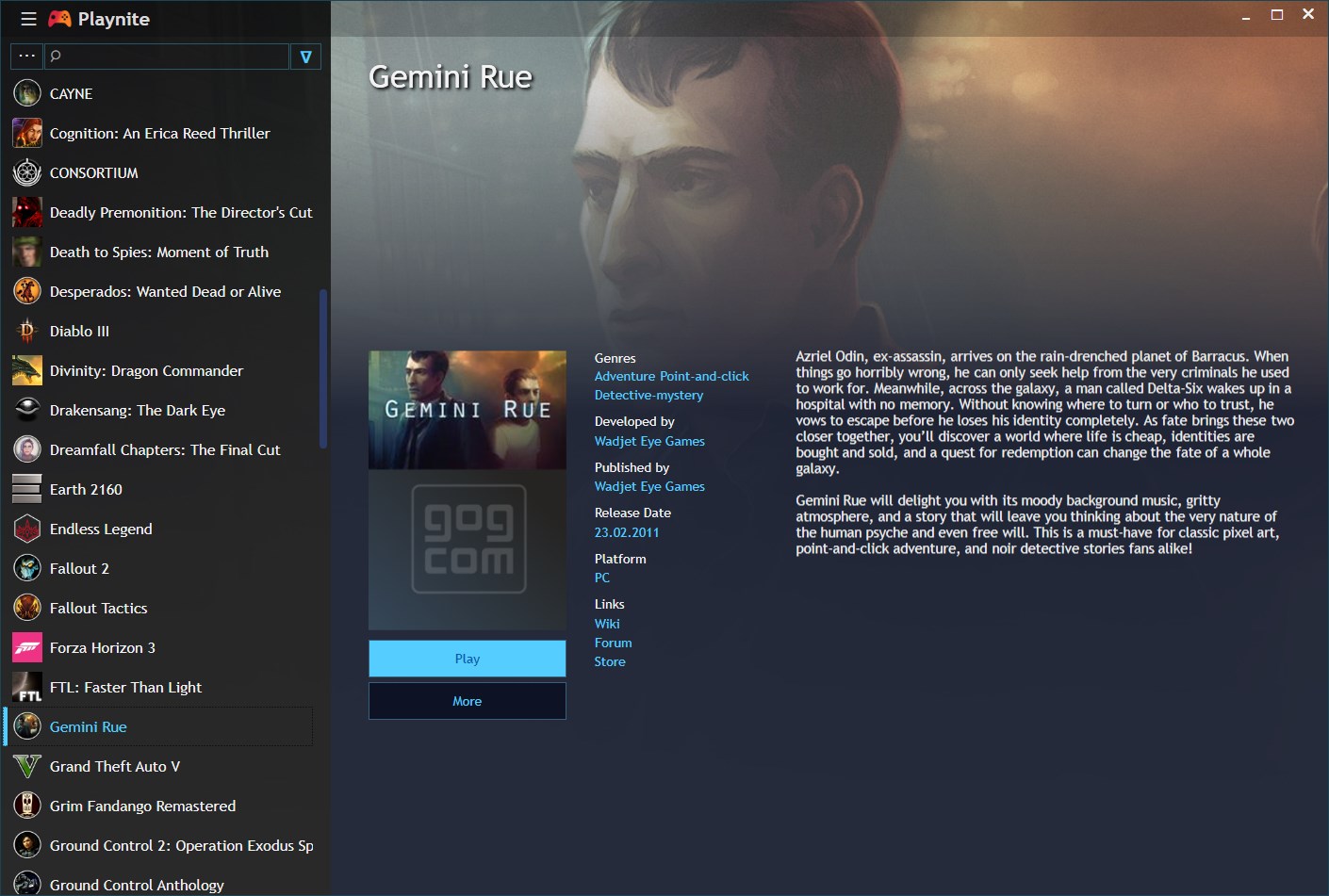
Task: Click the Diablo III game icon
Action: [x=26, y=331]
